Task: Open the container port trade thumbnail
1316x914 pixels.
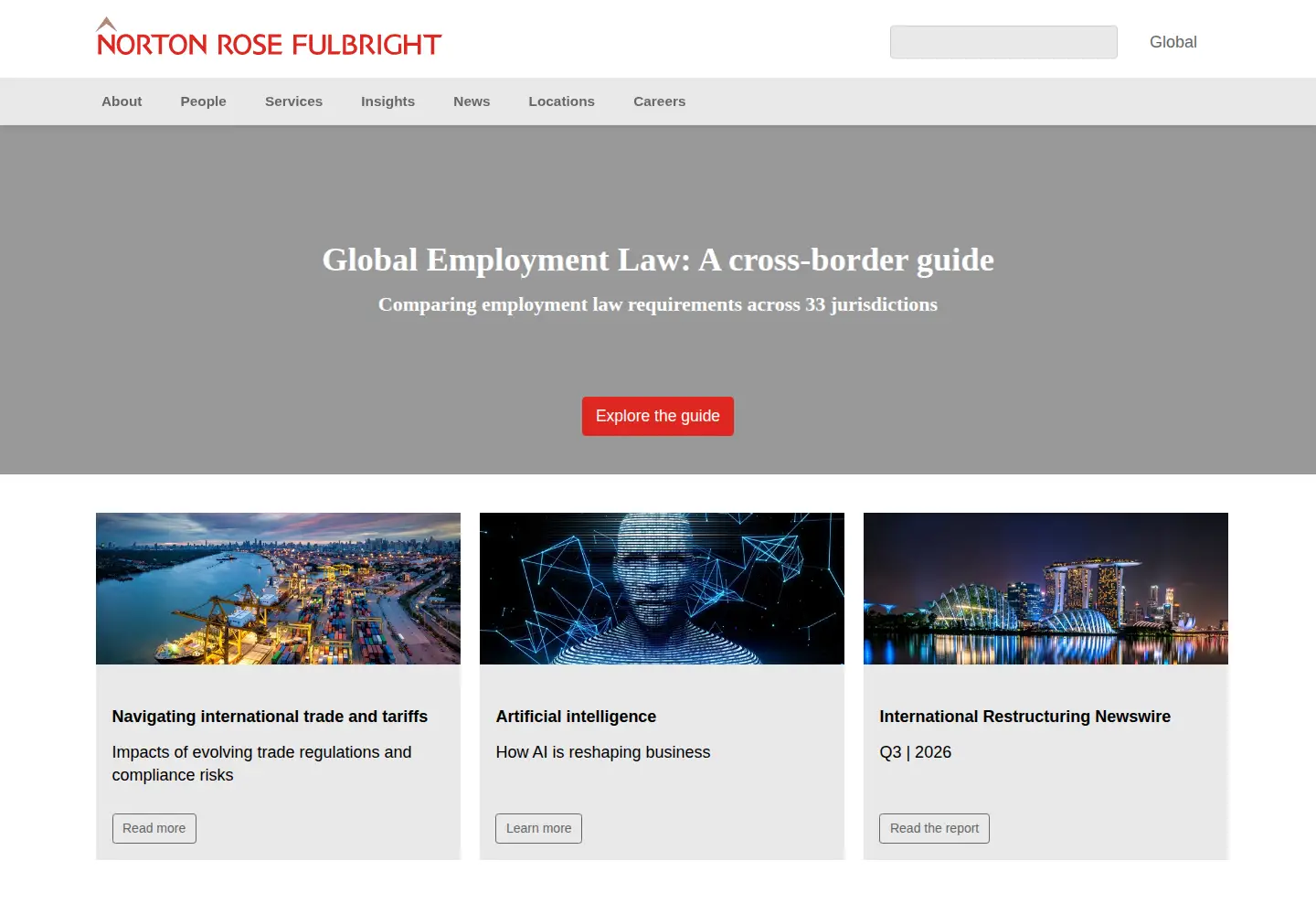Action: coord(278,589)
